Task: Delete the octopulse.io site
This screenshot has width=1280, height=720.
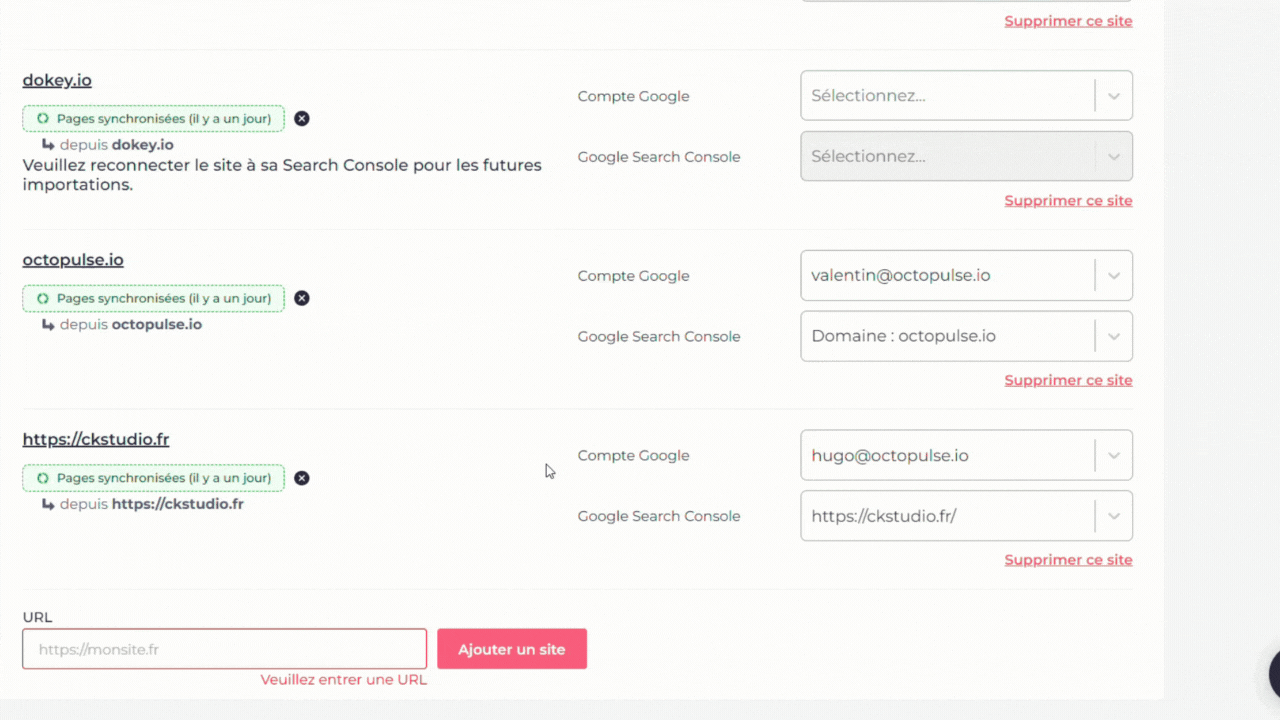Action: pyautogui.click(x=1068, y=380)
